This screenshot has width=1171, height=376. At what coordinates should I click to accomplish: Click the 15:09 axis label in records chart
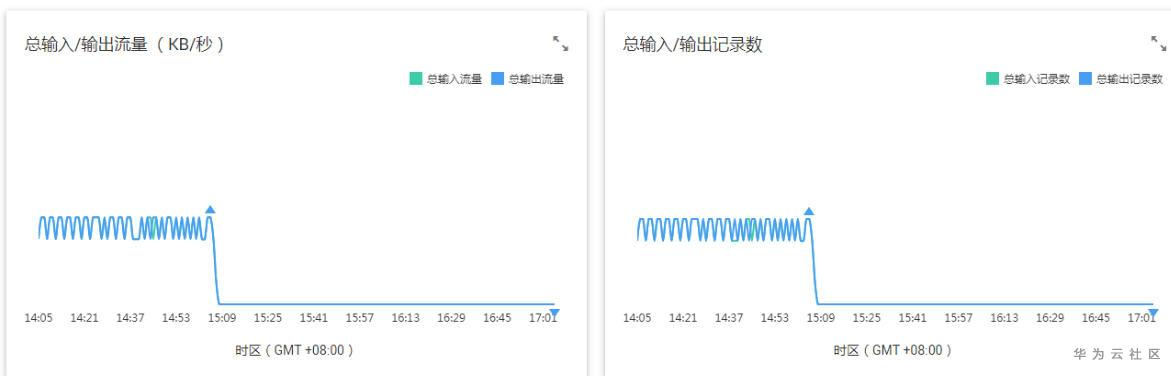pos(821,318)
